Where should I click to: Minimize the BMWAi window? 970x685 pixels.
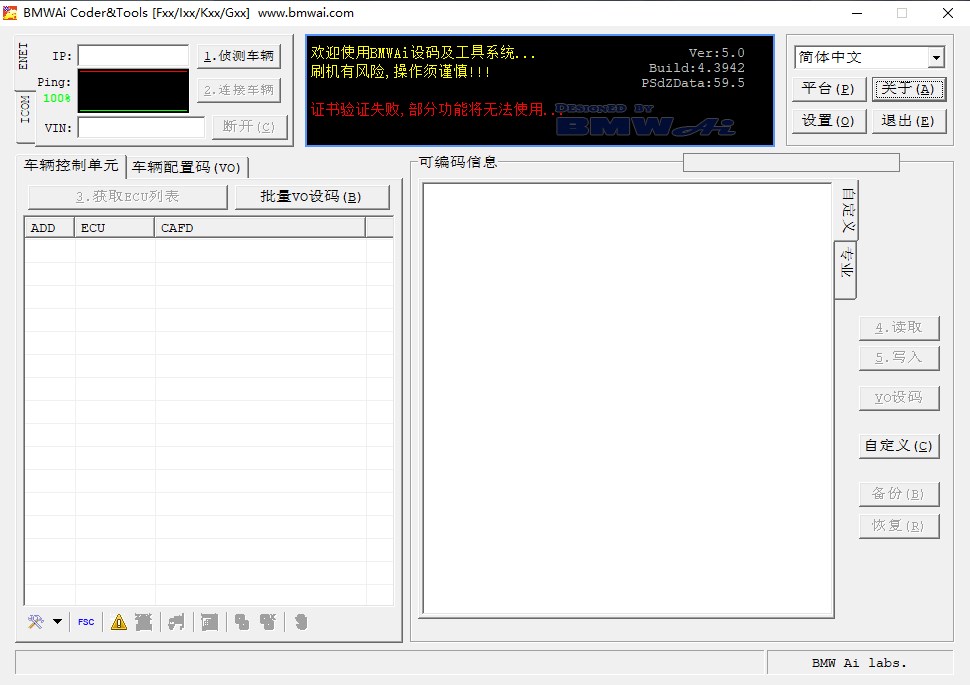(857, 13)
